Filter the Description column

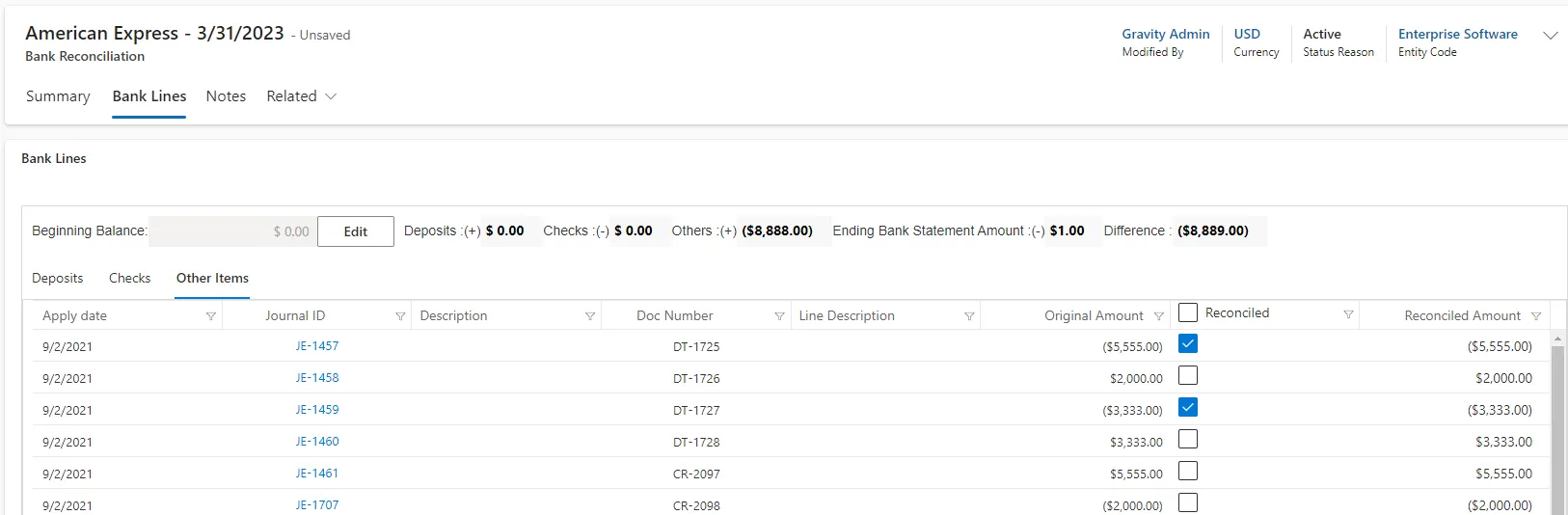point(590,316)
